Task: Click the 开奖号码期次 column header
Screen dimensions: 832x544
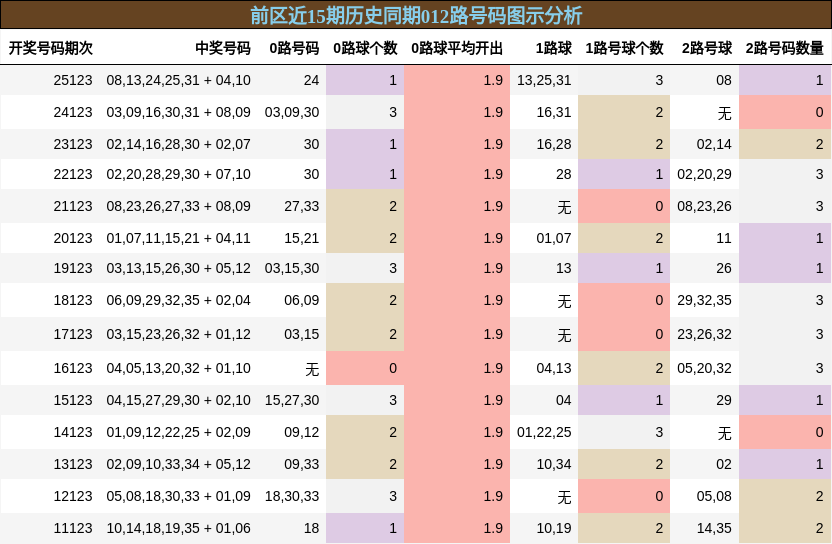Action: 50,48
